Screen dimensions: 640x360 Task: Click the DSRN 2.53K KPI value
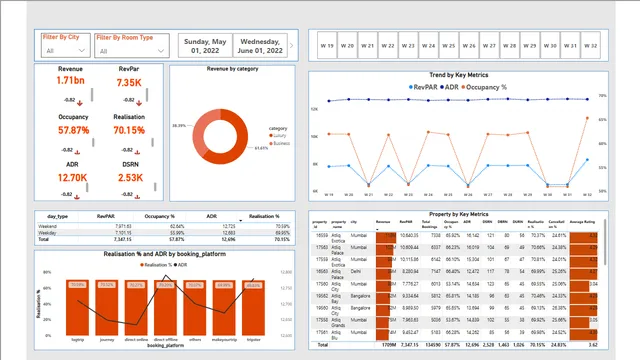131,178
